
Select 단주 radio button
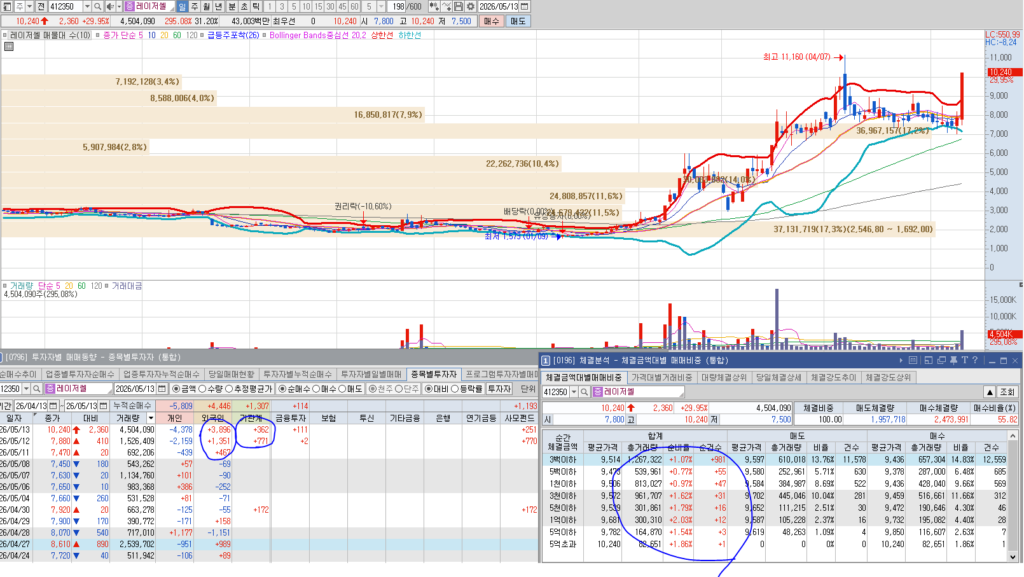tap(399, 388)
